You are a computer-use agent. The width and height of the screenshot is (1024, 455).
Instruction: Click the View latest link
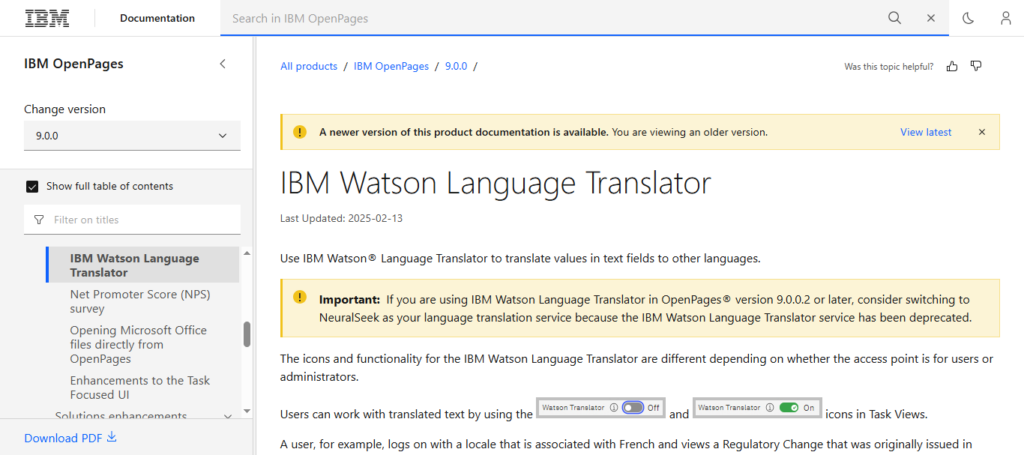[925, 132]
